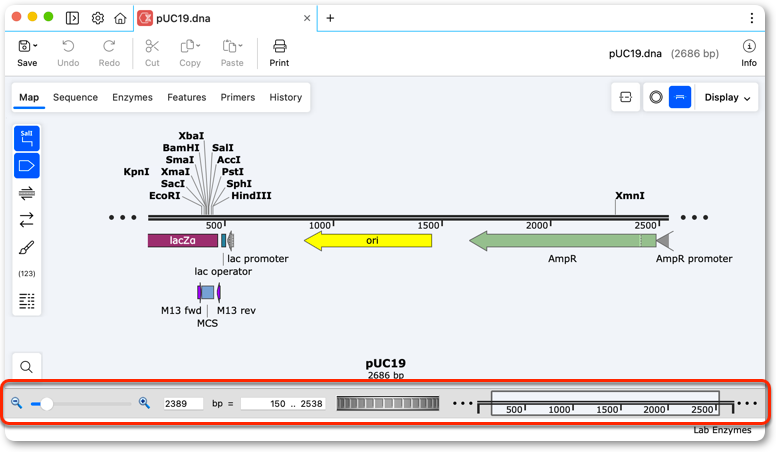The image size is (776, 452).
Task: Open the Enzymes tab
Action: pos(132,98)
